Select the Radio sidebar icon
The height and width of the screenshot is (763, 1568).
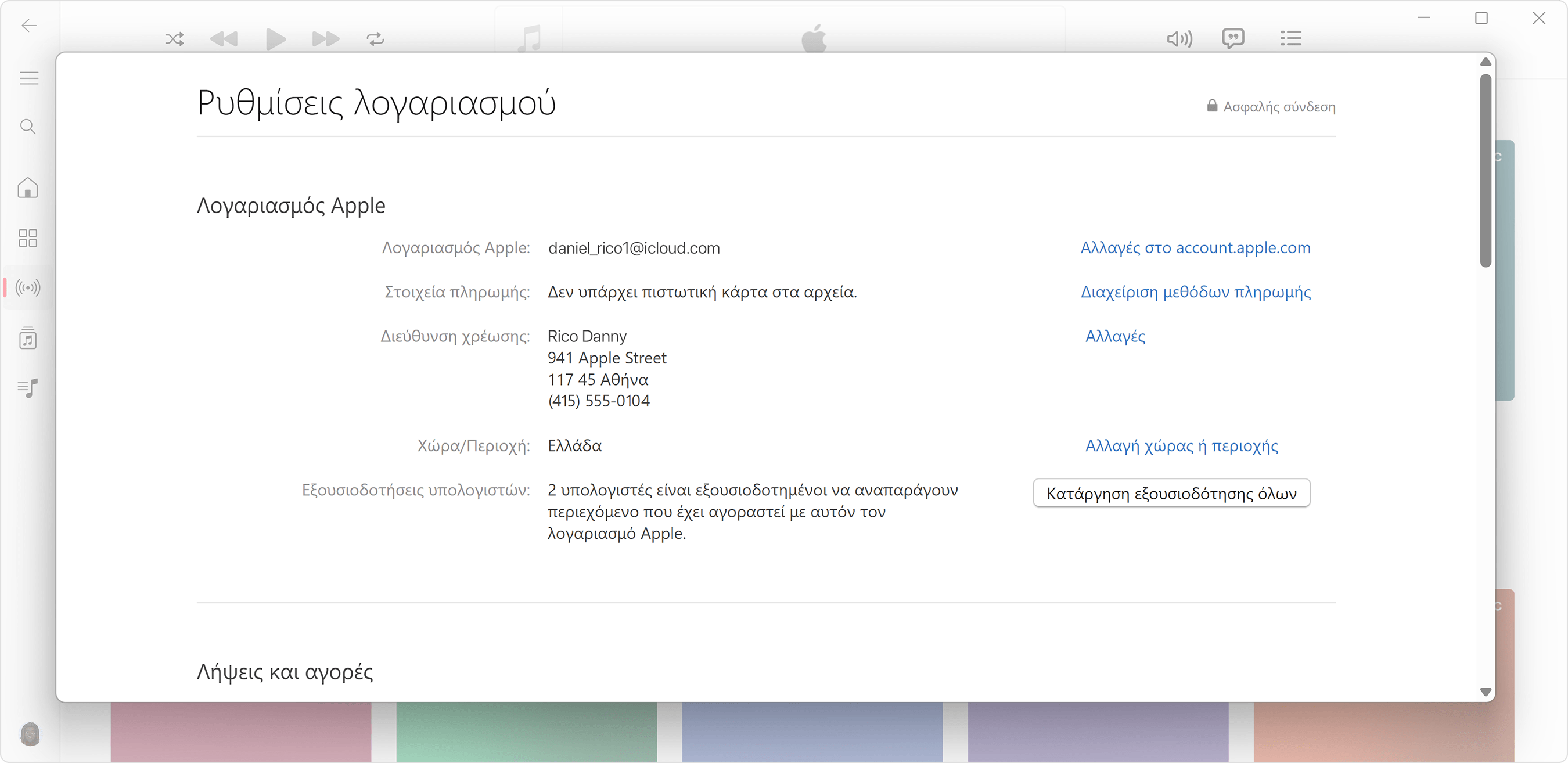(28, 287)
